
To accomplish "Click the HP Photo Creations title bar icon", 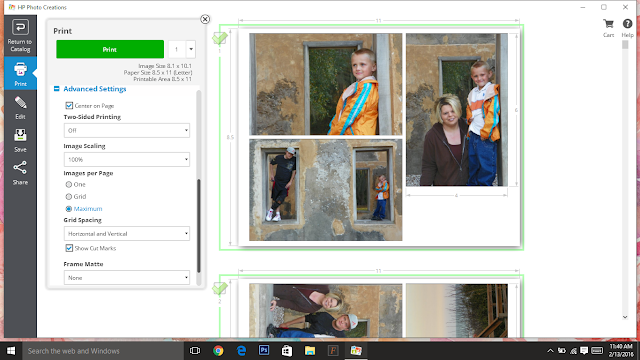I will [x=12, y=7].
